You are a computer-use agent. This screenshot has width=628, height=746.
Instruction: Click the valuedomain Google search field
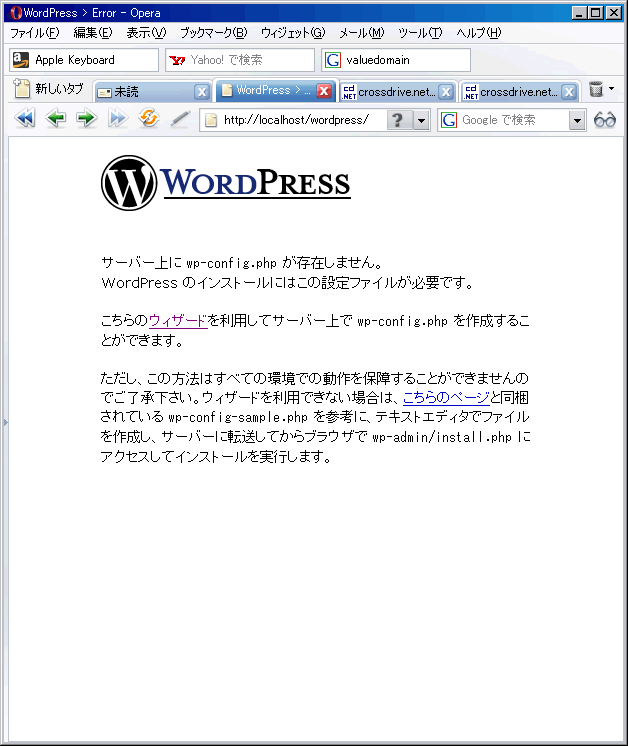396,60
